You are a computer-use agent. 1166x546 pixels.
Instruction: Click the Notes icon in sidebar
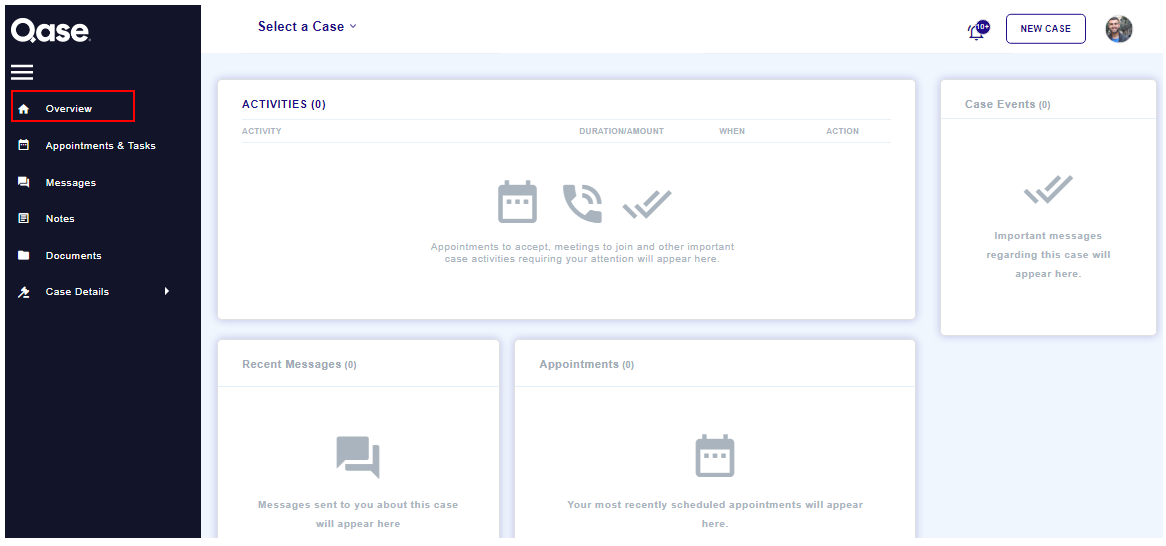(x=24, y=219)
